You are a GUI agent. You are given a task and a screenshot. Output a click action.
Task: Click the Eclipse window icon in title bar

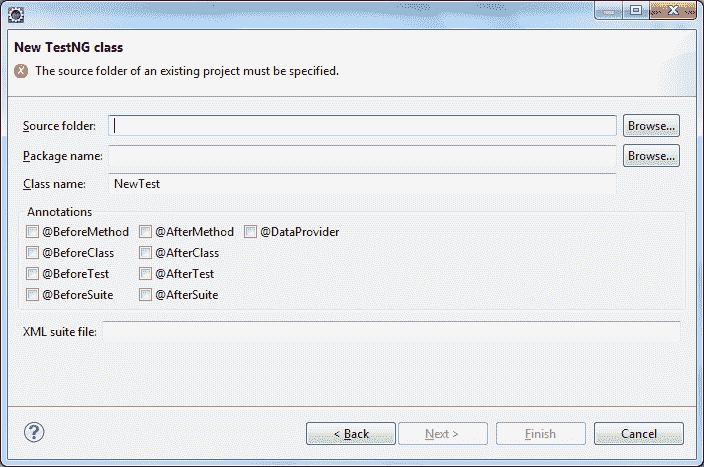16,15
